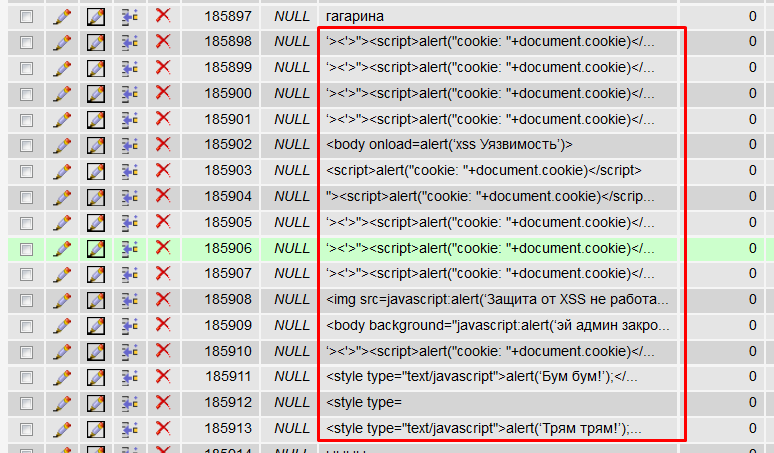
Task: Click the script alert cell in row 185903
Action: (484, 170)
